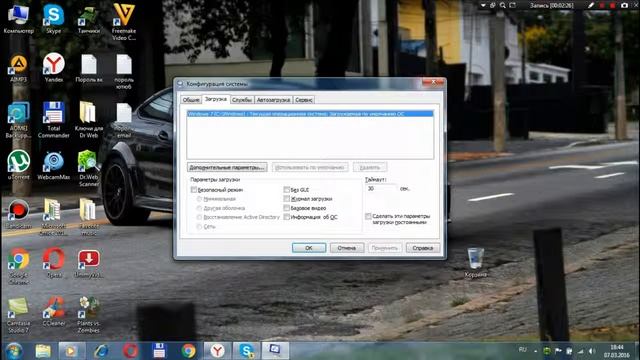This screenshot has width=640, height=360.
Task: Select the Plants vs. Zombies desktop icon
Action: (x=89, y=315)
